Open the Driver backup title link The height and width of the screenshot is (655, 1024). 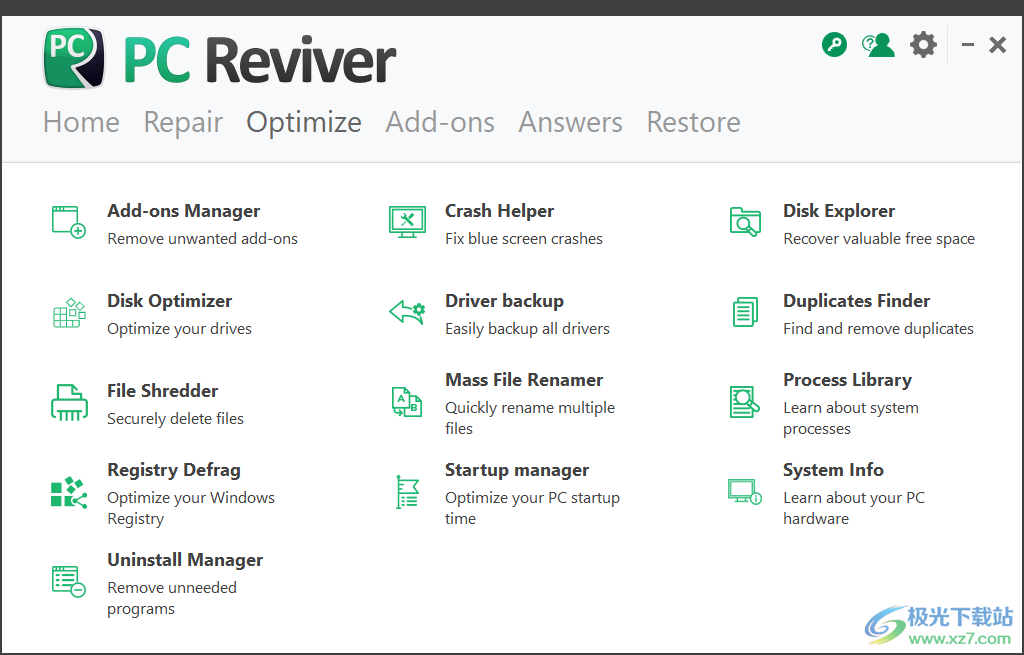point(504,301)
